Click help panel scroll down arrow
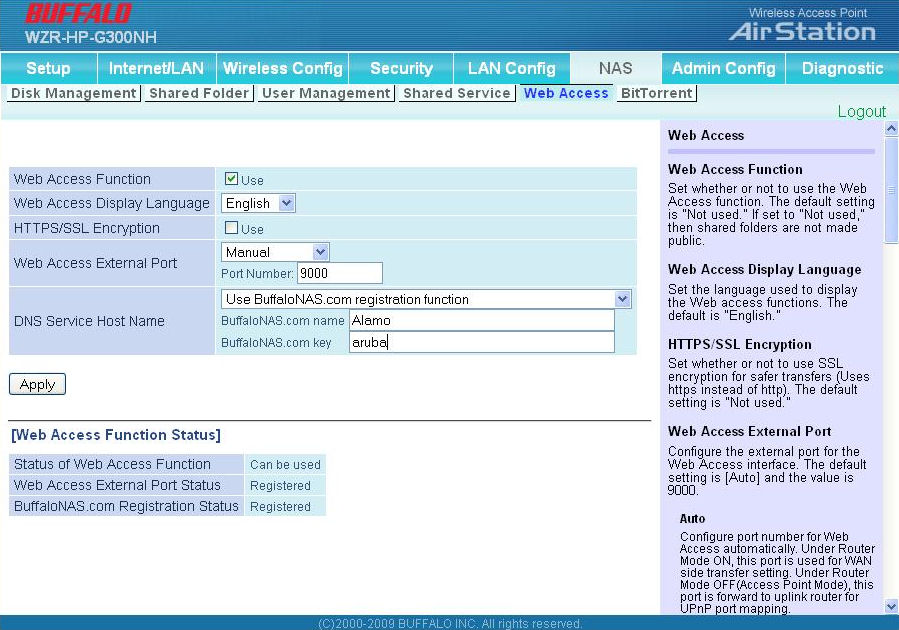The width and height of the screenshot is (899, 630). [891, 606]
